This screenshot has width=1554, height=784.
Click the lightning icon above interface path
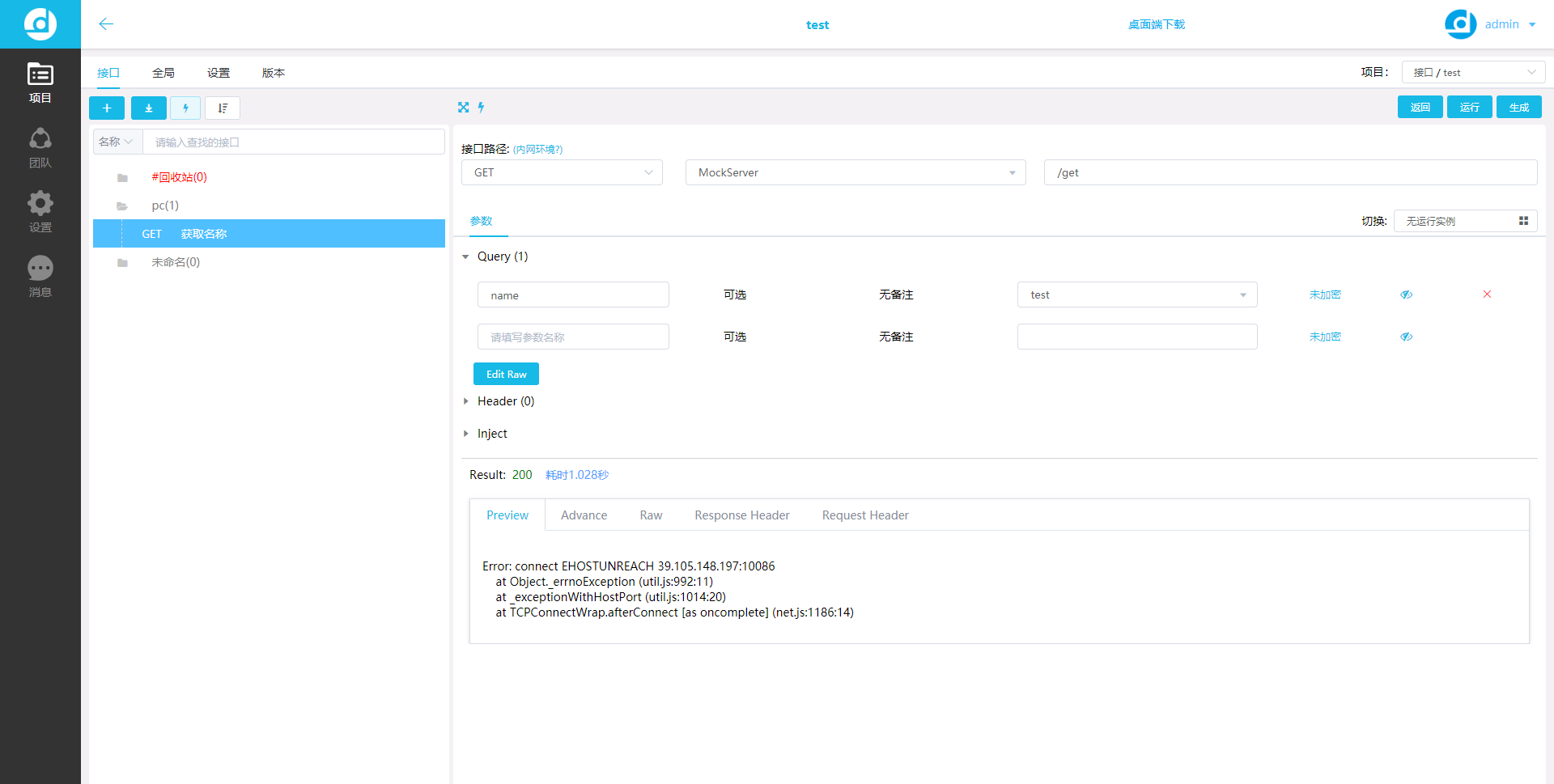[481, 107]
